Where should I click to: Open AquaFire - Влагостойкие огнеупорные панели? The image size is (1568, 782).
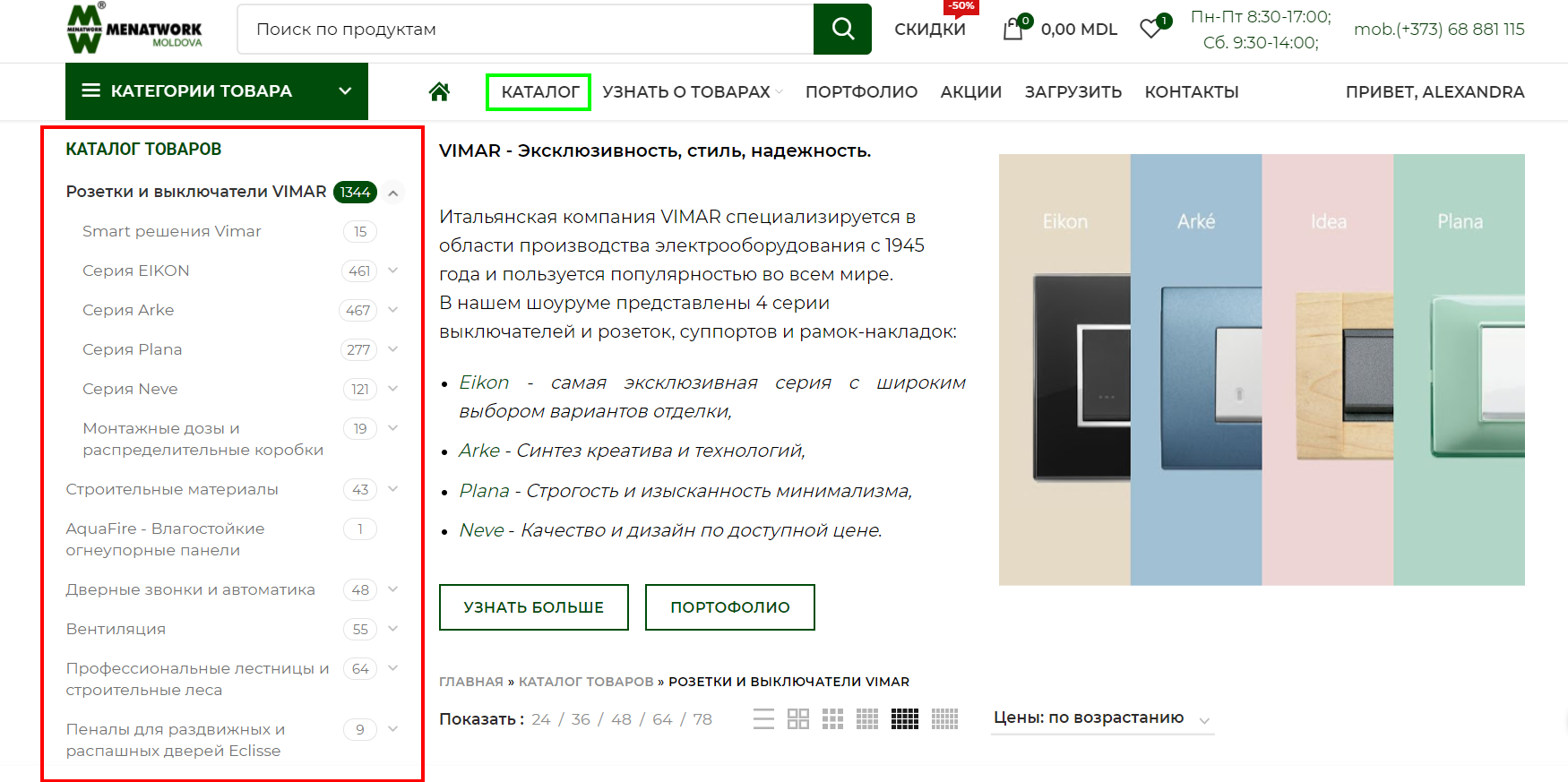[x=165, y=539]
